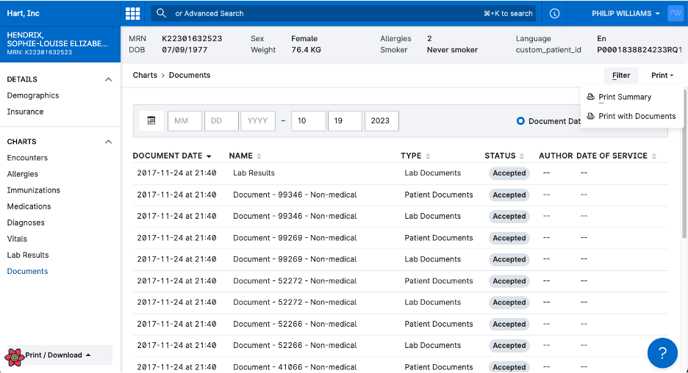Viewport: 688px width, 373px height.
Task: Click Documents breadcrumb
Action: tap(190, 75)
